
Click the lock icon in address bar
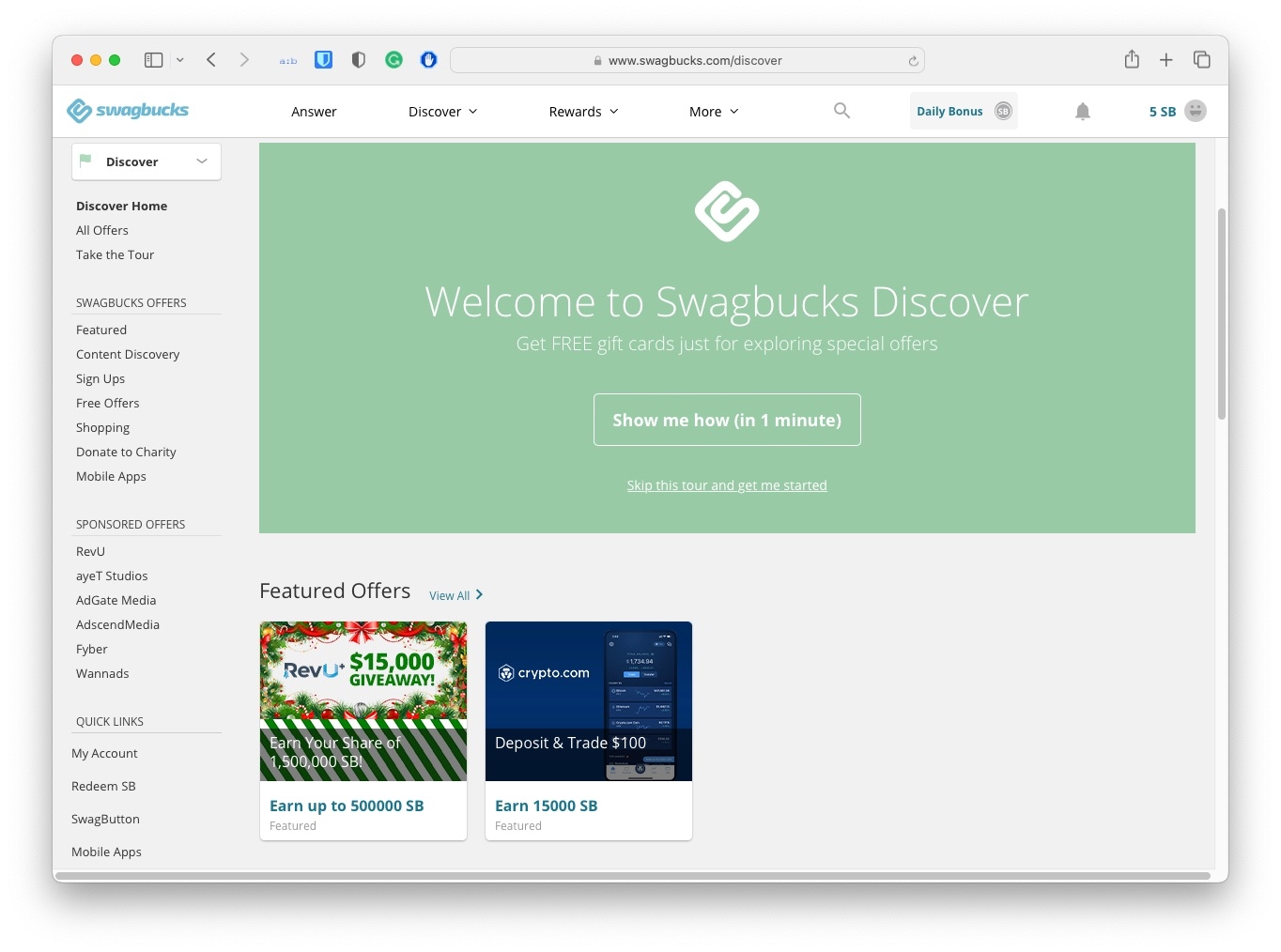coord(597,61)
